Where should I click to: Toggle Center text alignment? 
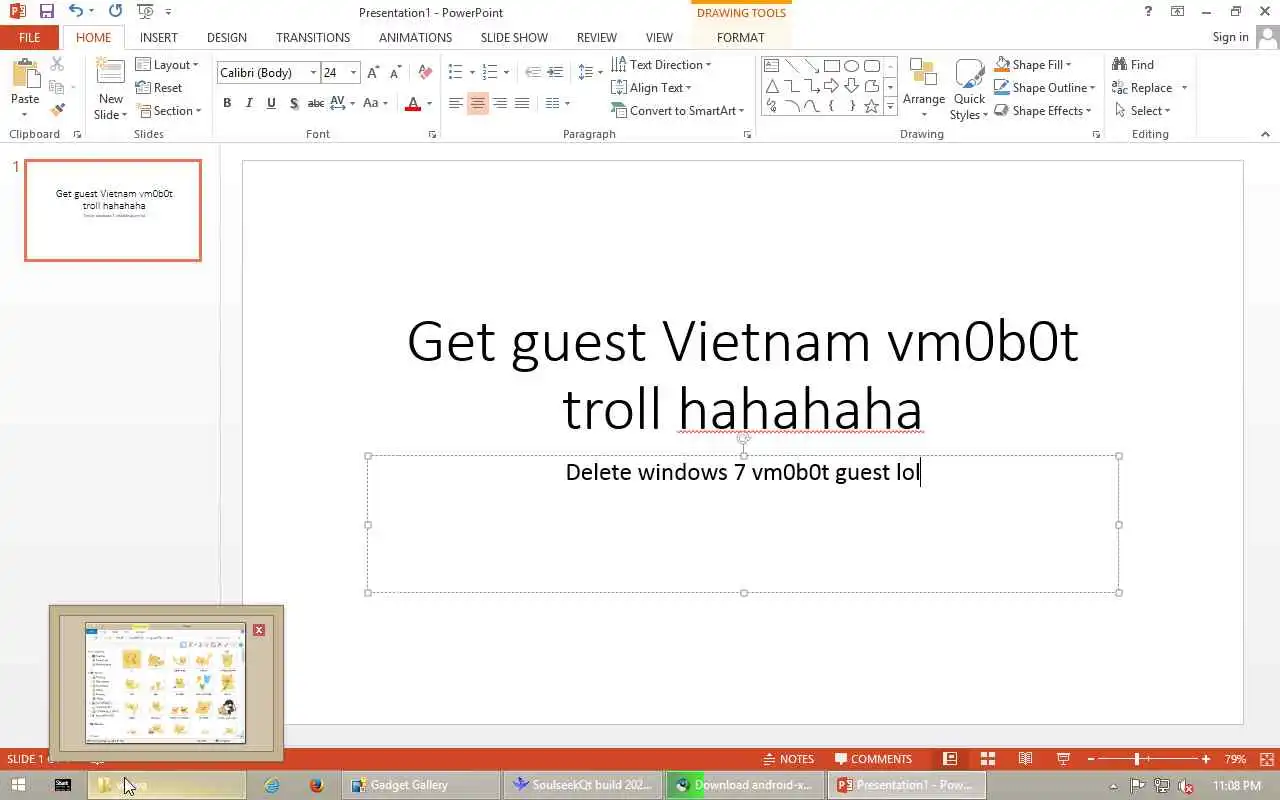point(477,103)
